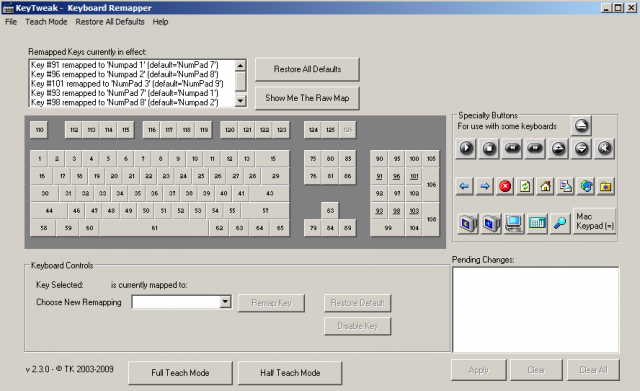
Task: Click the My Computer specialty icon
Action: point(514,223)
